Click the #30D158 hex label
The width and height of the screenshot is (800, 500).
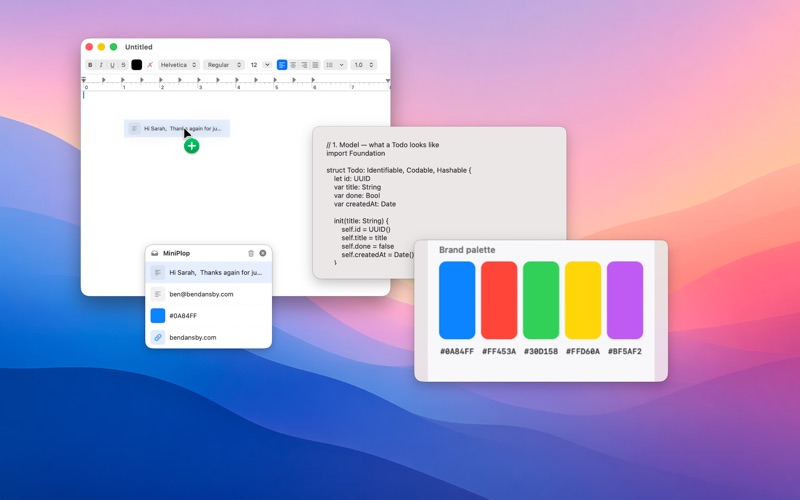[x=541, y=352]
